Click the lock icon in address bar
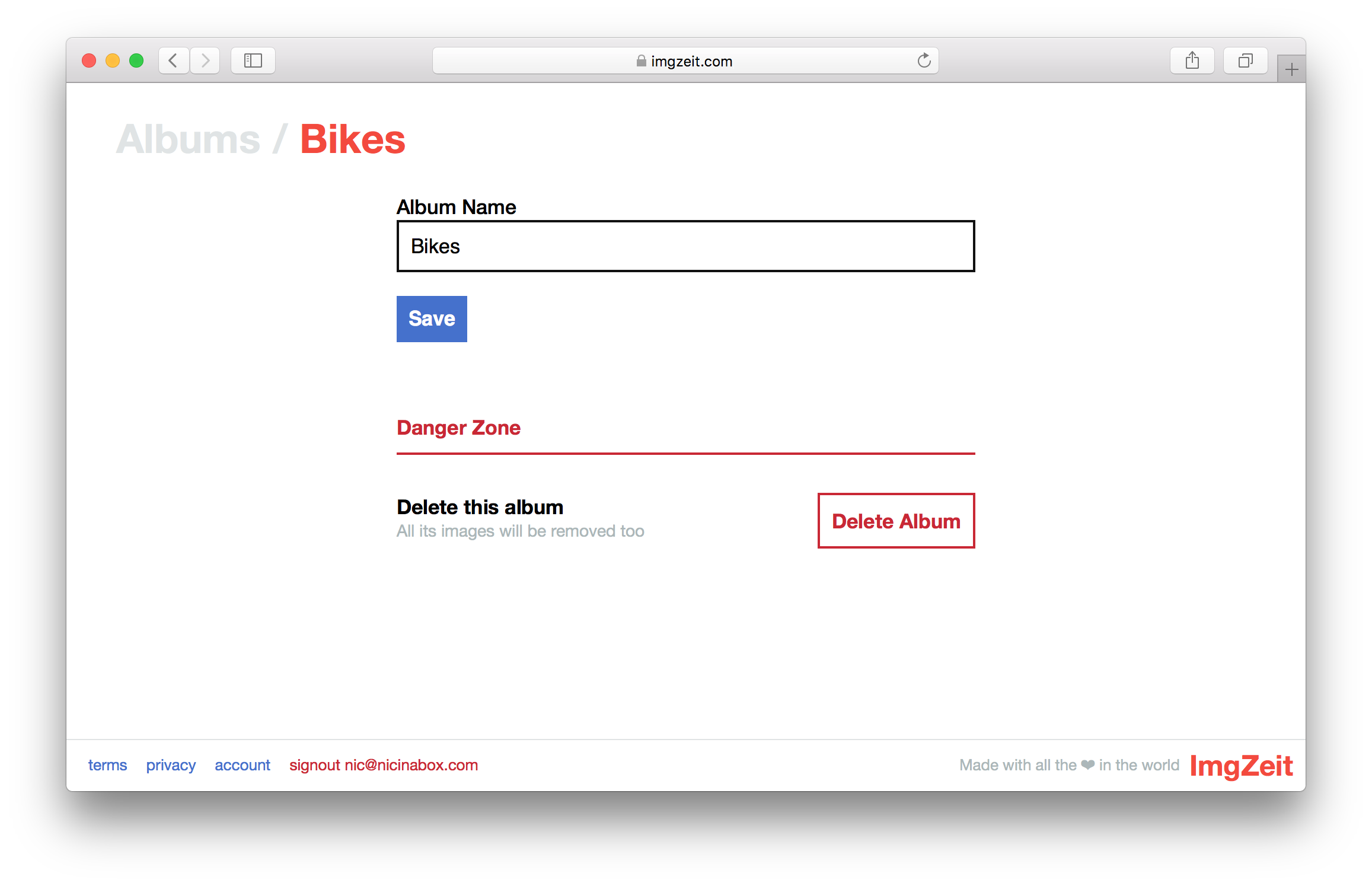The height and width of the screenshot is (886, 1372). pyautogui.click(x=641, y=61)
